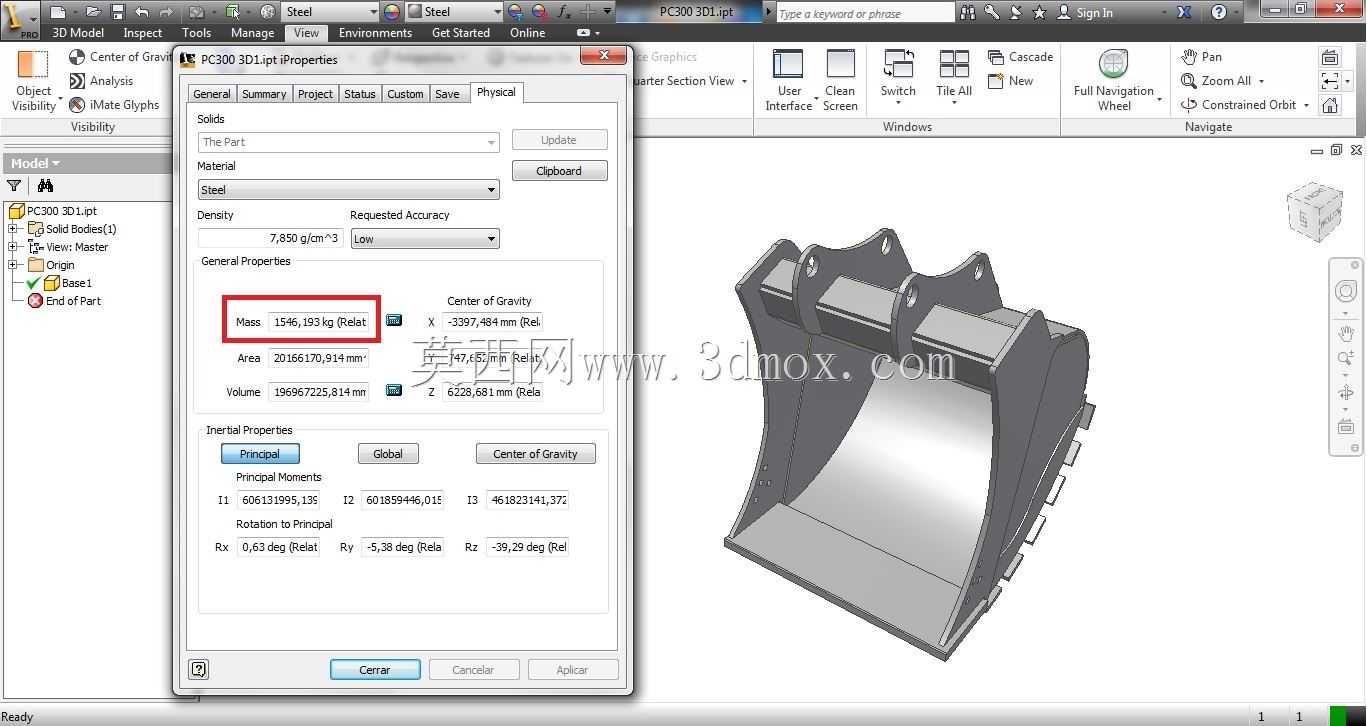The height and width of the screenshot is (726, 1367).
Task: Click the Principal inertial properties button
Action: click(x=260, y=454)
